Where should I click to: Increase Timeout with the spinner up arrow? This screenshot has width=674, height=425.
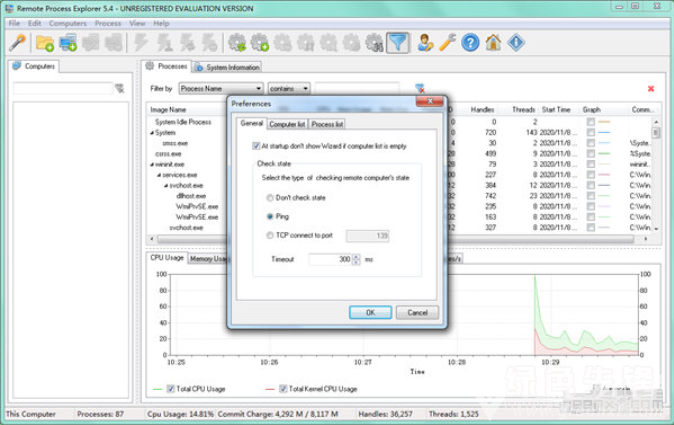pyautogui.click(x=356, y=257)
